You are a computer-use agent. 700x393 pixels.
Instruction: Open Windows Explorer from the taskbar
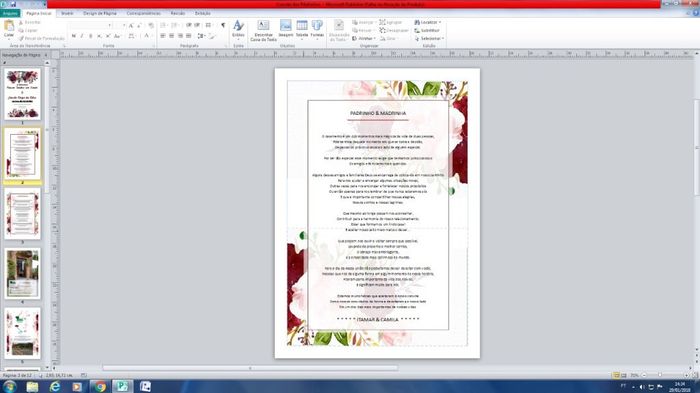click(32, 386)
